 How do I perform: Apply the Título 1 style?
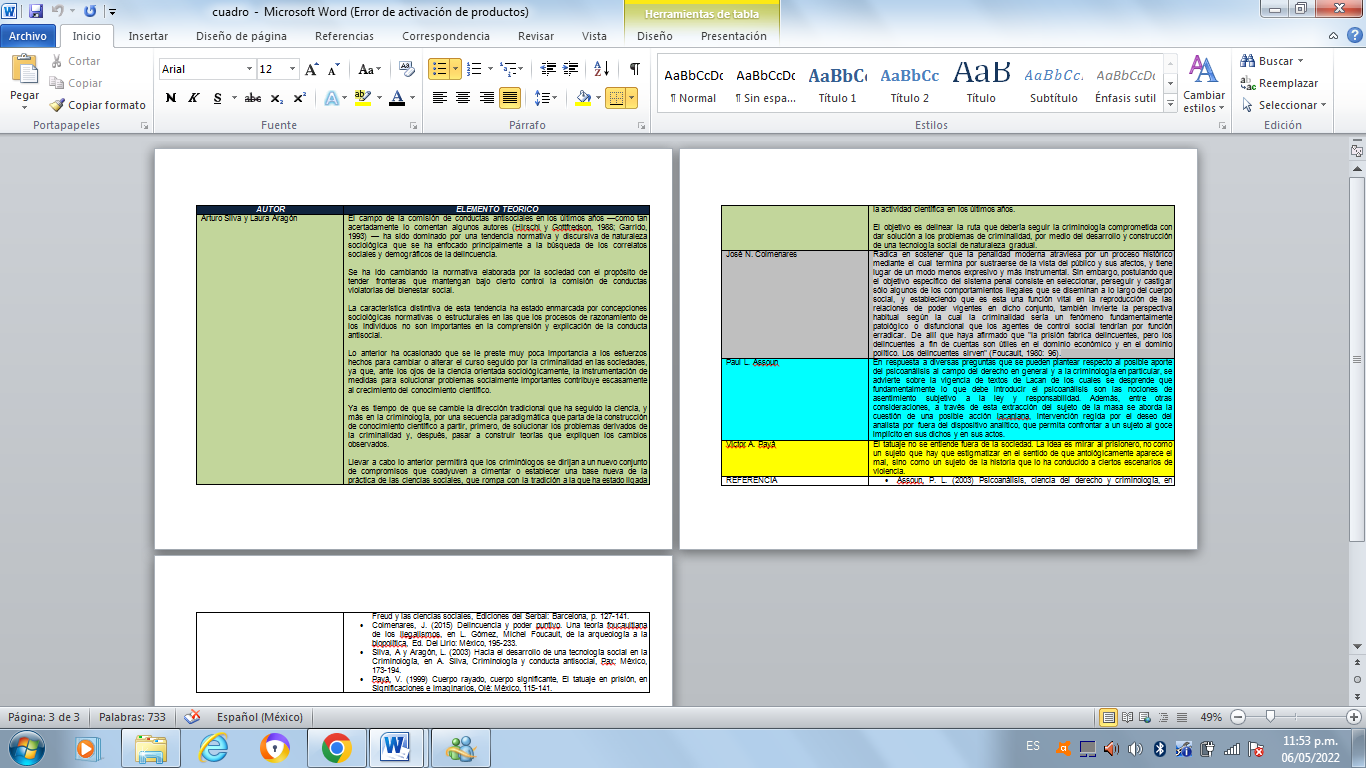pos(837,85)
